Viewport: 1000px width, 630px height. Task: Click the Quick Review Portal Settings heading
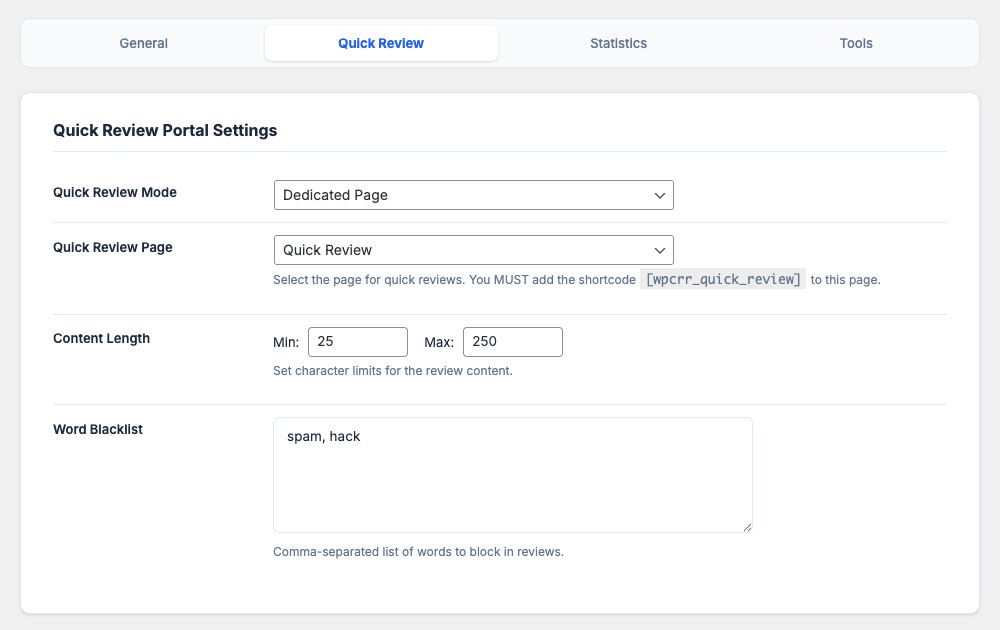pos(165,130)
